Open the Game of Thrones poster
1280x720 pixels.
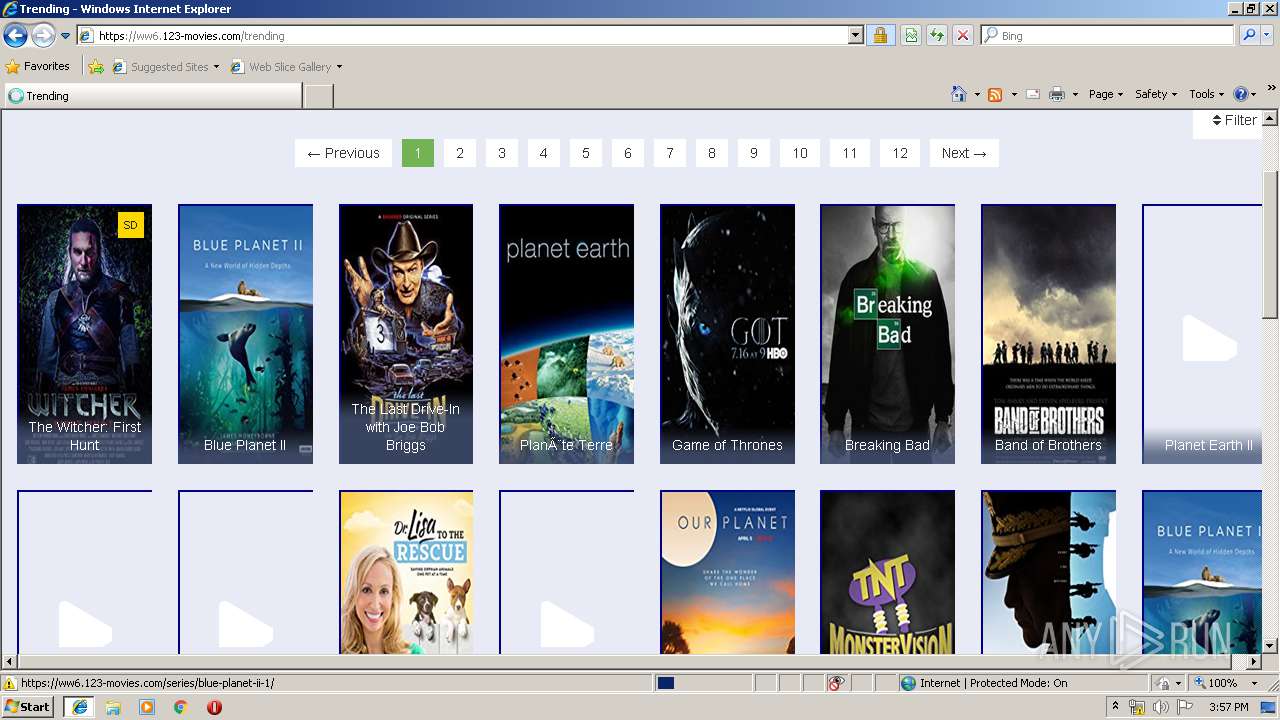[727, 334]
